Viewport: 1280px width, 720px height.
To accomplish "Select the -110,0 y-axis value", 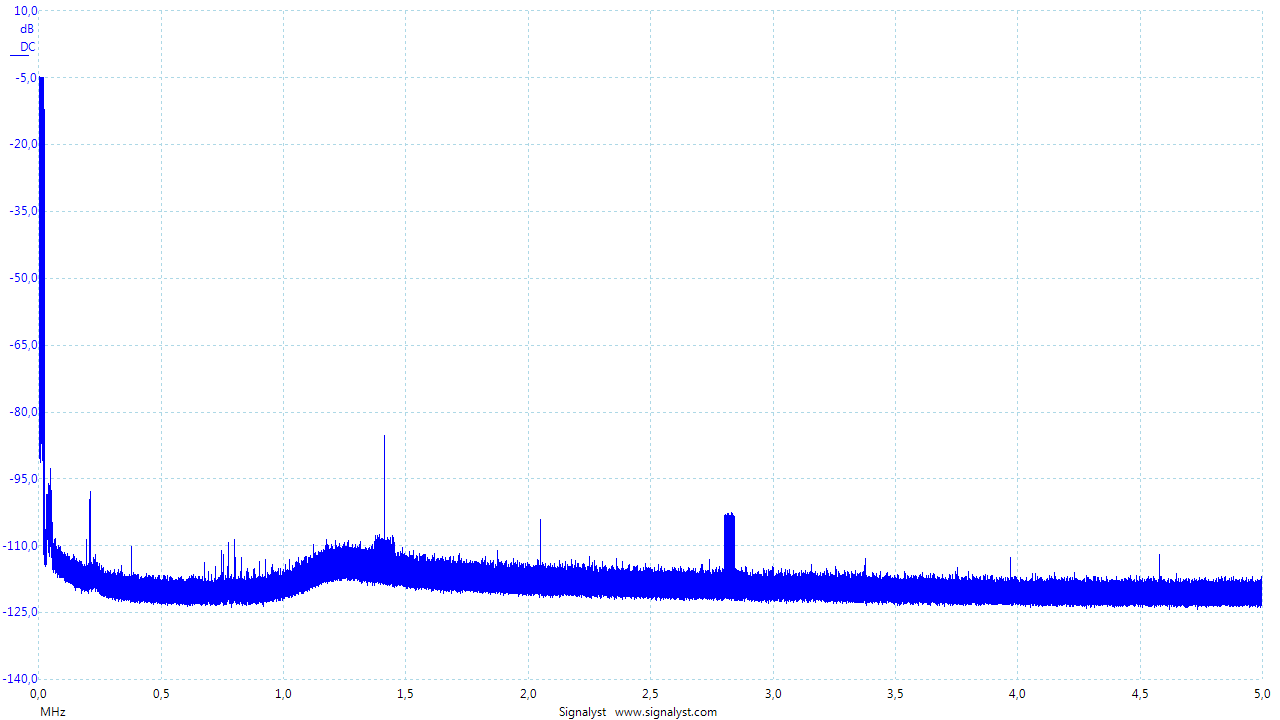I will [x=21, y=546].
